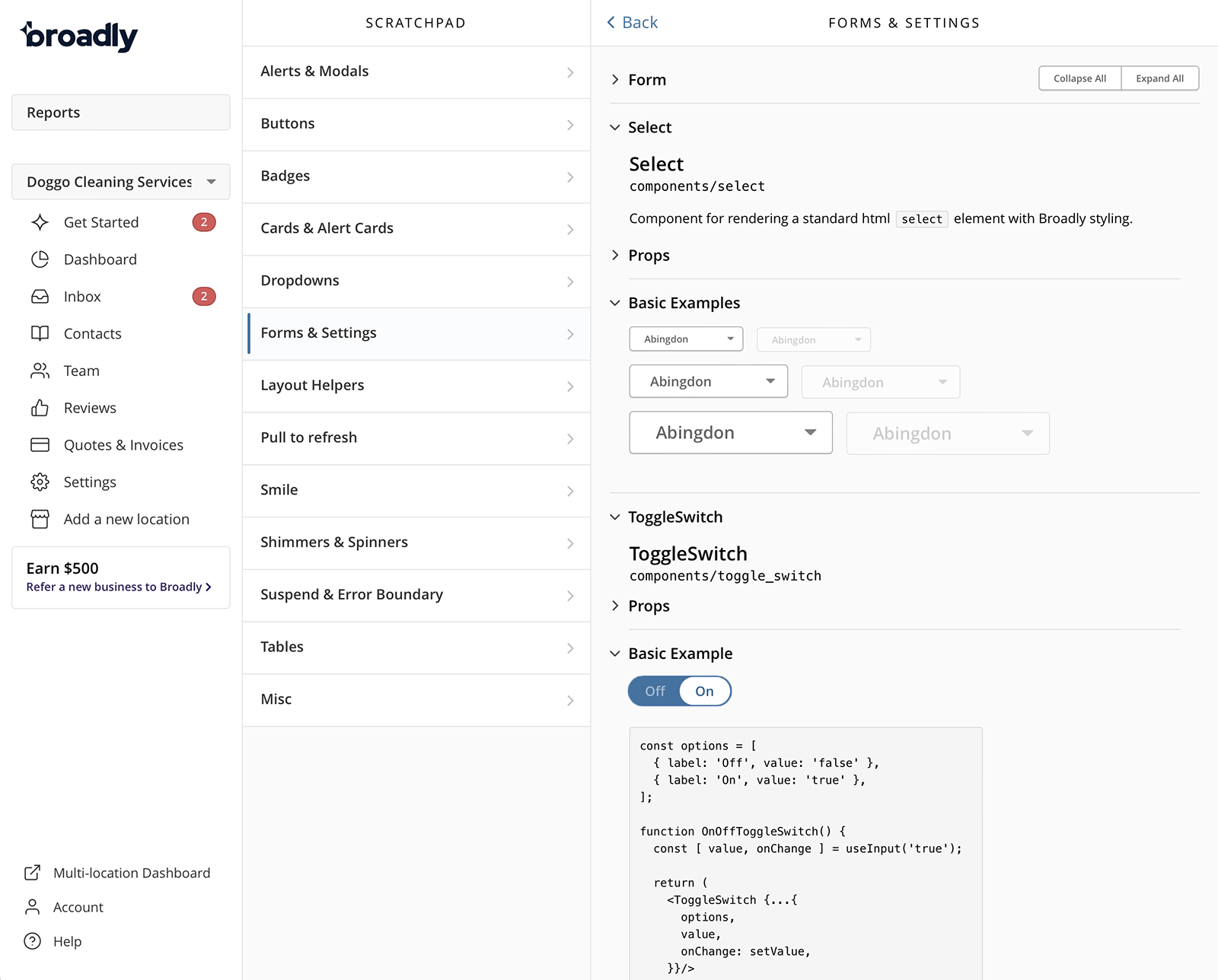
Task: Click the Account person icon
Action: pyautogui.click(x=33, y=907)
